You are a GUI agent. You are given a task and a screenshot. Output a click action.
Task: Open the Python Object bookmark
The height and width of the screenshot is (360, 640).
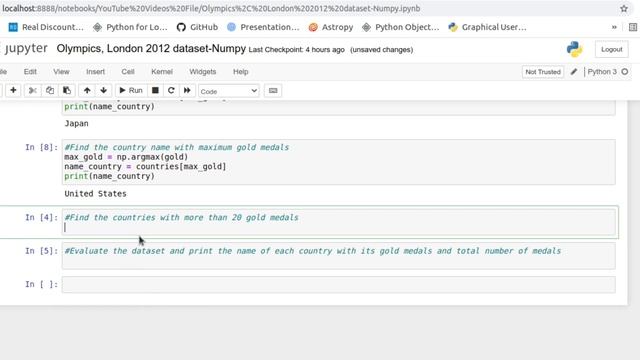tap(401, 27)
